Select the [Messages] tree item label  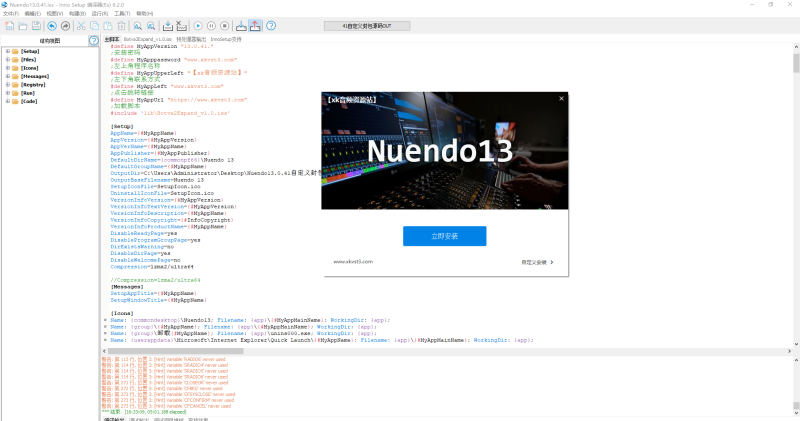point(35,77)
